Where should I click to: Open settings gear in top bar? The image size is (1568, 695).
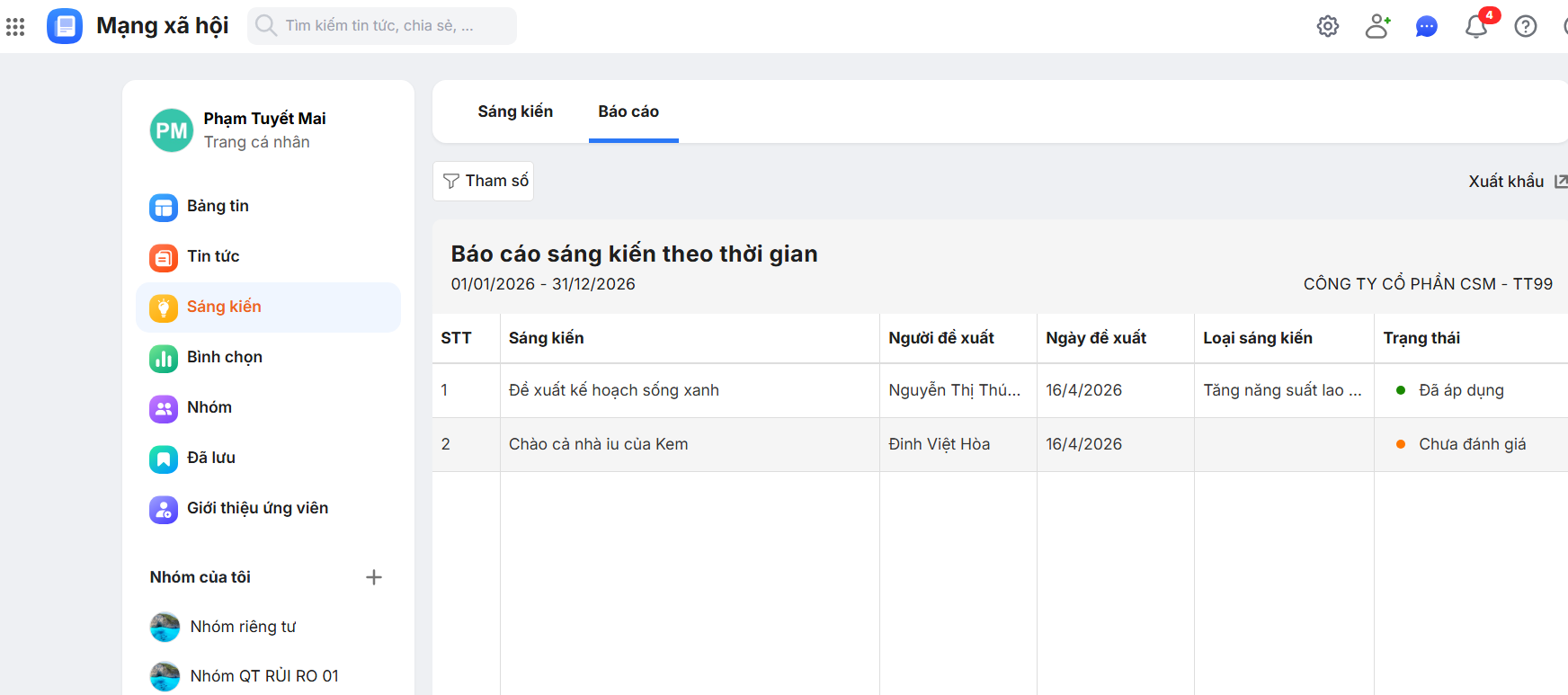pyautogui.click(x=1327, y=26)
